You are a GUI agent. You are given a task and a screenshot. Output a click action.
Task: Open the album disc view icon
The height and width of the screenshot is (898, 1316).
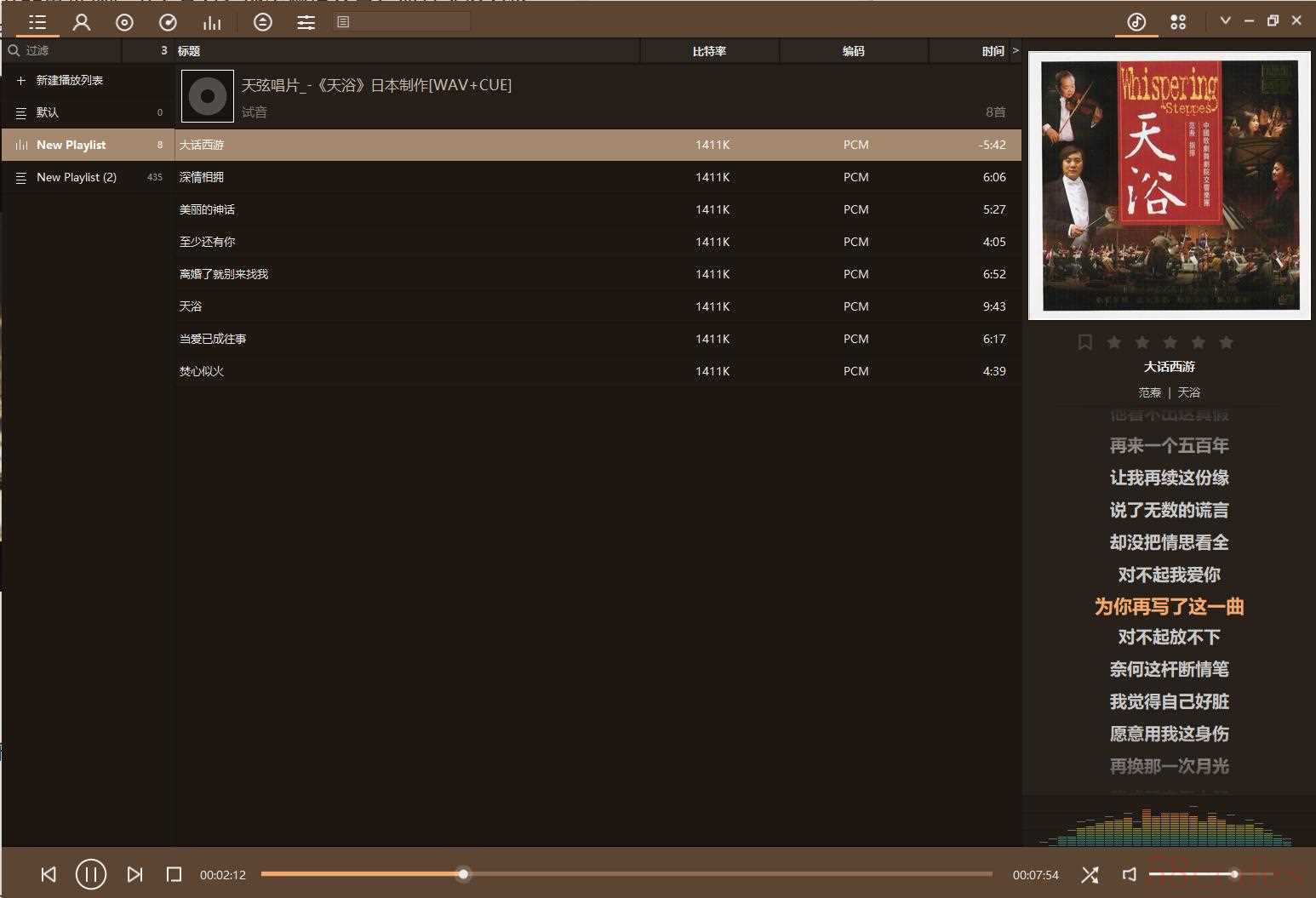click(x=124, y=22)
